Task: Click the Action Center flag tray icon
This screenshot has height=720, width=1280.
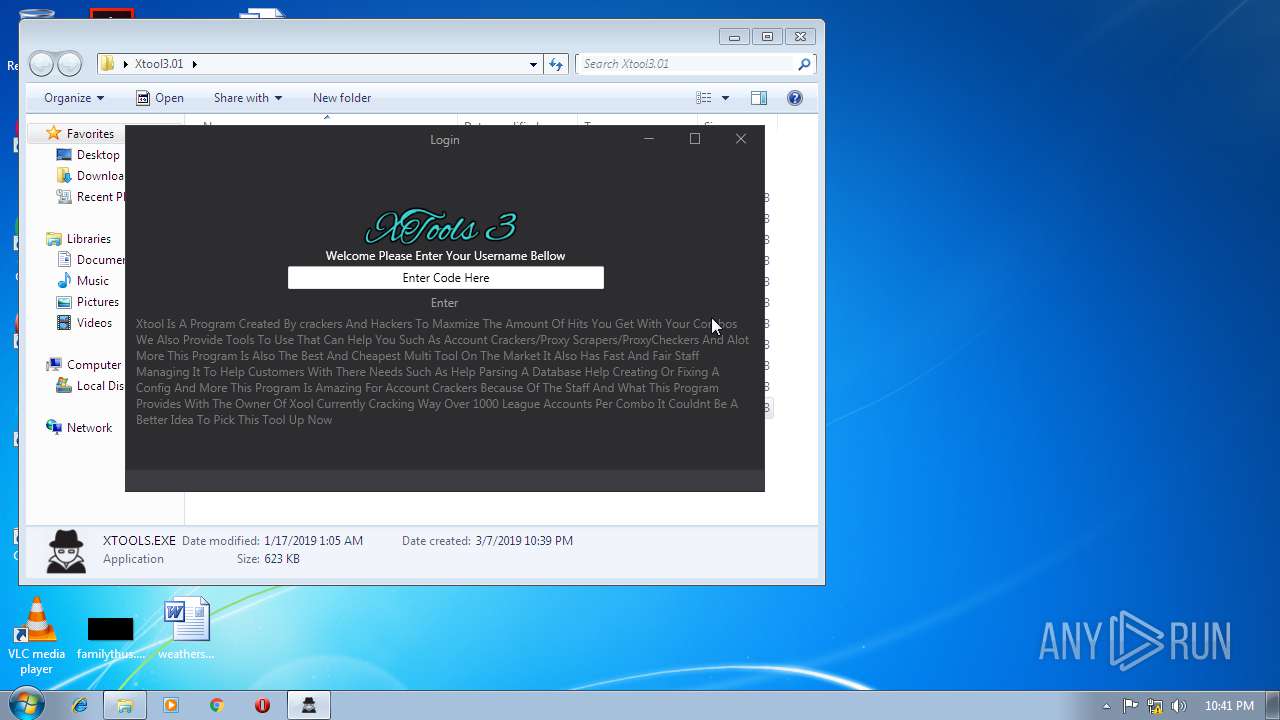Action: click(1131, 706)
